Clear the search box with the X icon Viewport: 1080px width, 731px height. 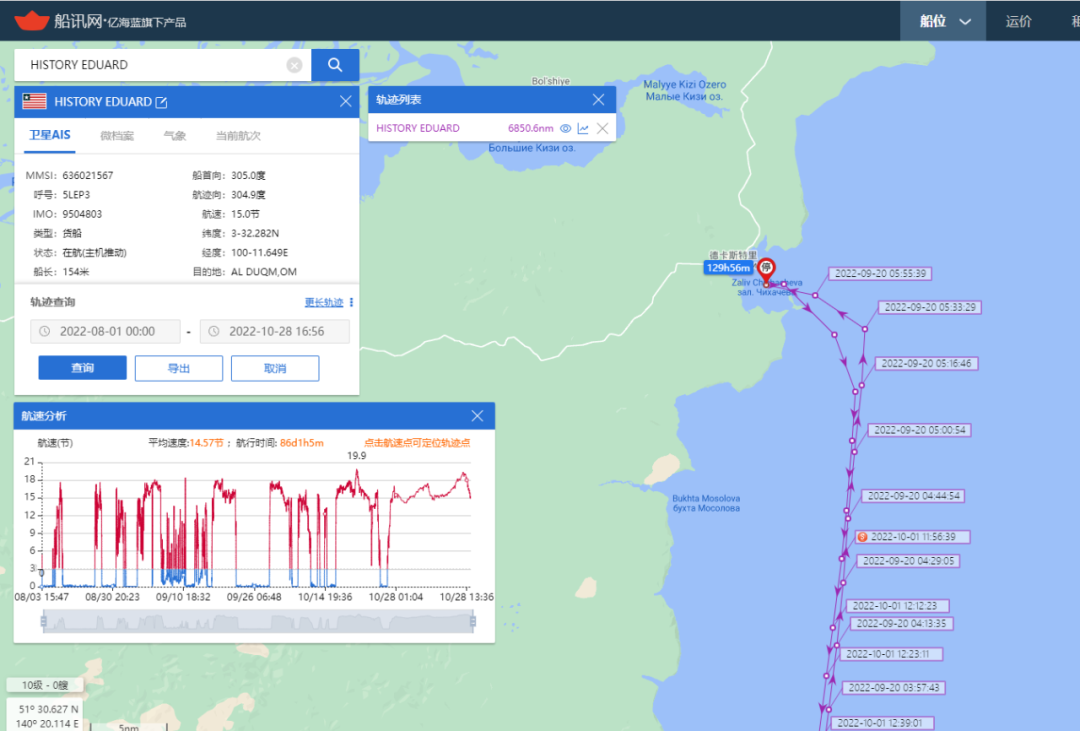(x=294, y=65)
